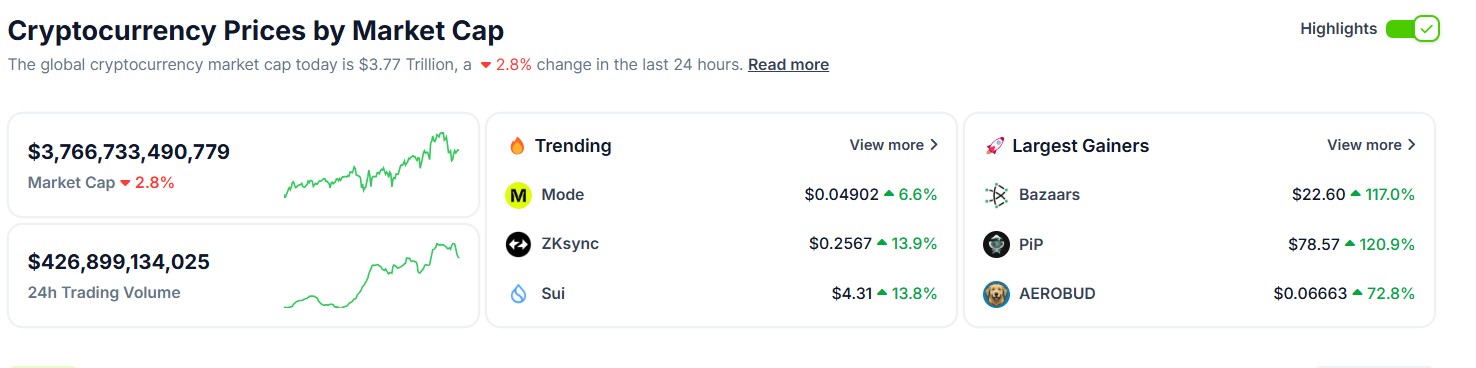
Task: Open the Bazaars coin name link
Action: [x=1049, y=195]
